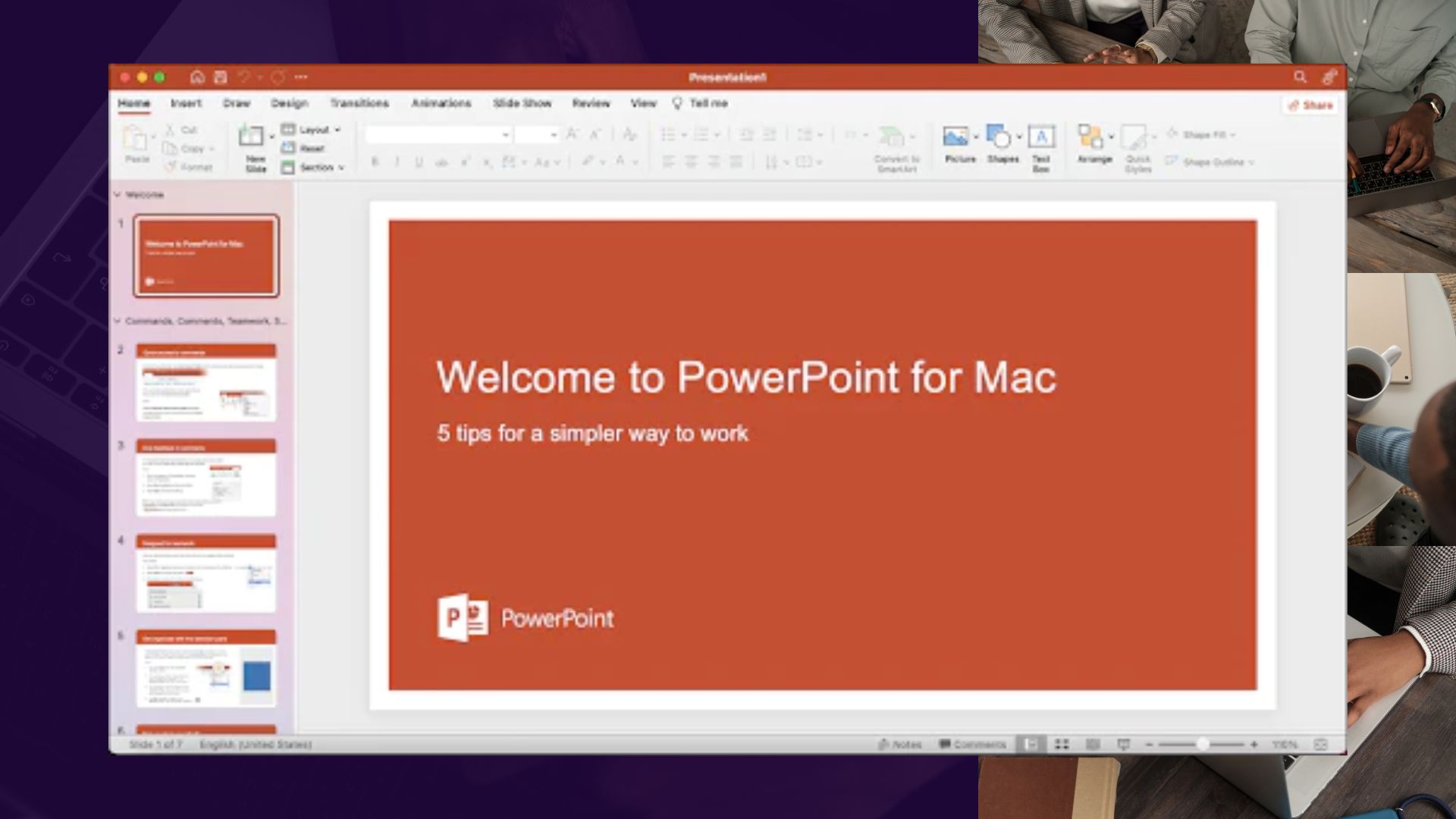Collapse the Commands, Comments, Teamwork section
Image resolution: width=1456 pixels, height=819 pixels.
[x=118, y=321]
